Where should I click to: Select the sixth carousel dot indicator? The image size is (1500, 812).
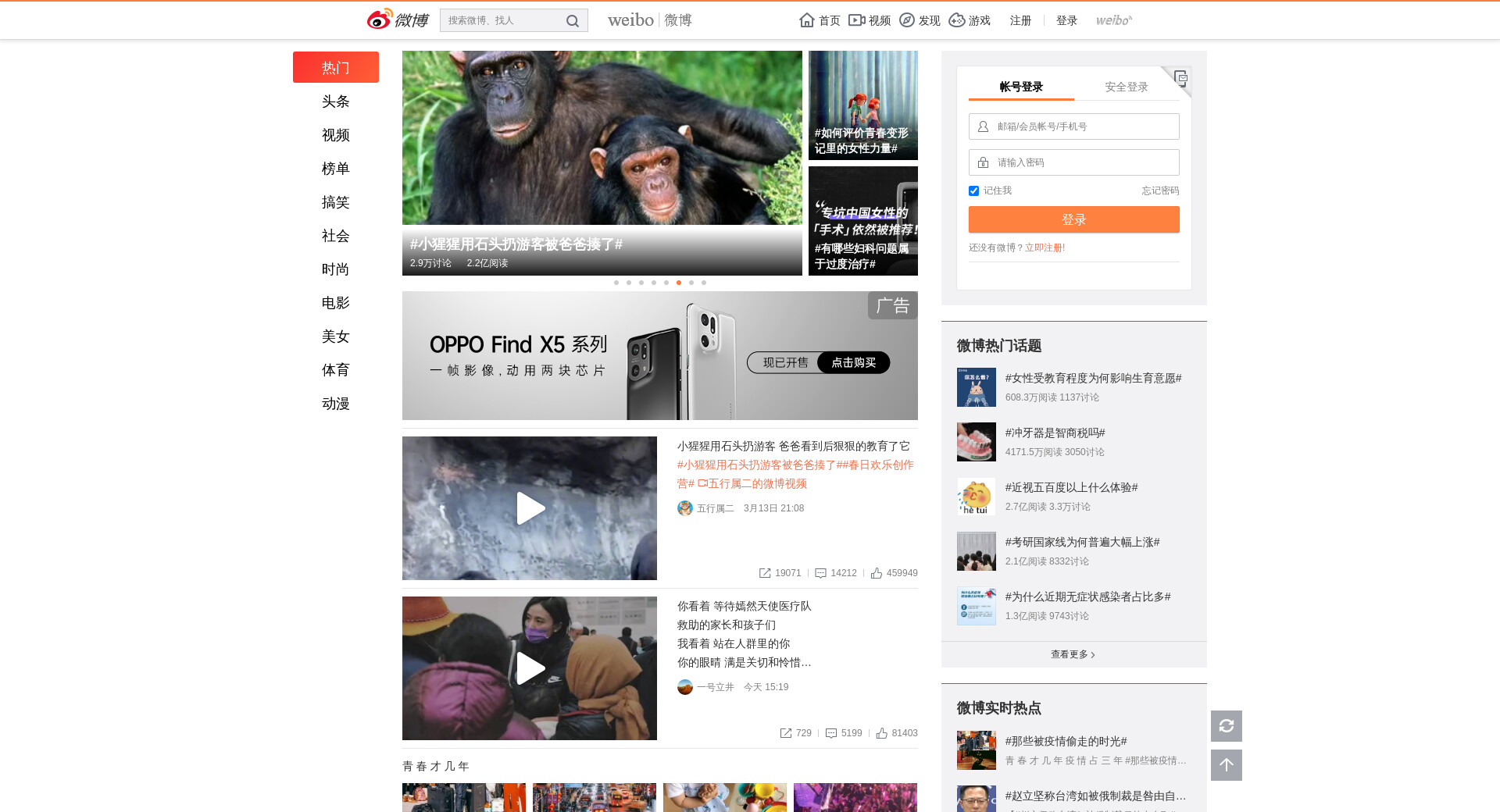click(x=679, y=283)
